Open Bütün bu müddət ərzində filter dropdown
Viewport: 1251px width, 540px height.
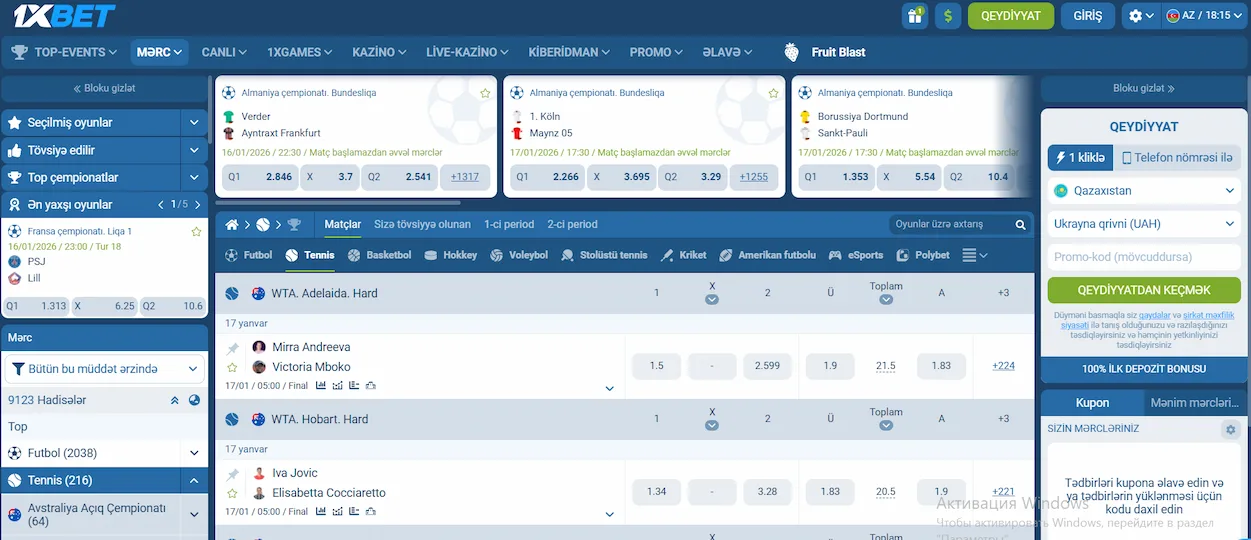coord(105,369)
